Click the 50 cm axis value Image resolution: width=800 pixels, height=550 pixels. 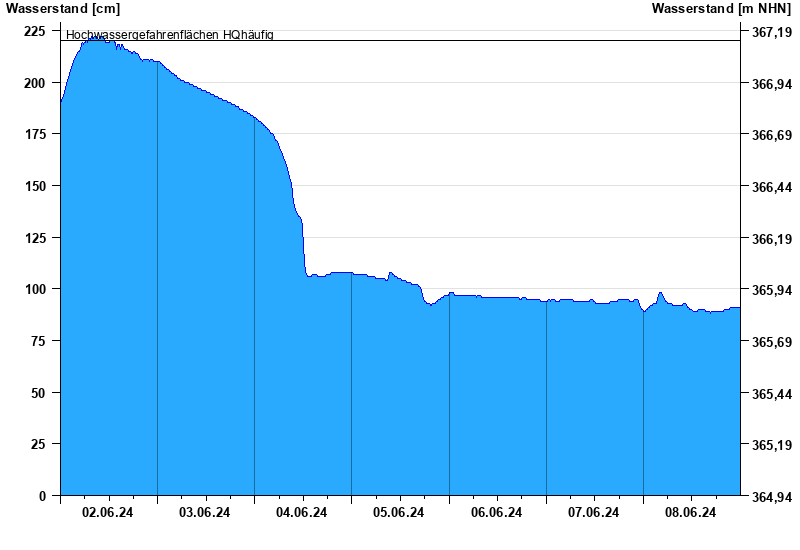click(x=38, y=393)
